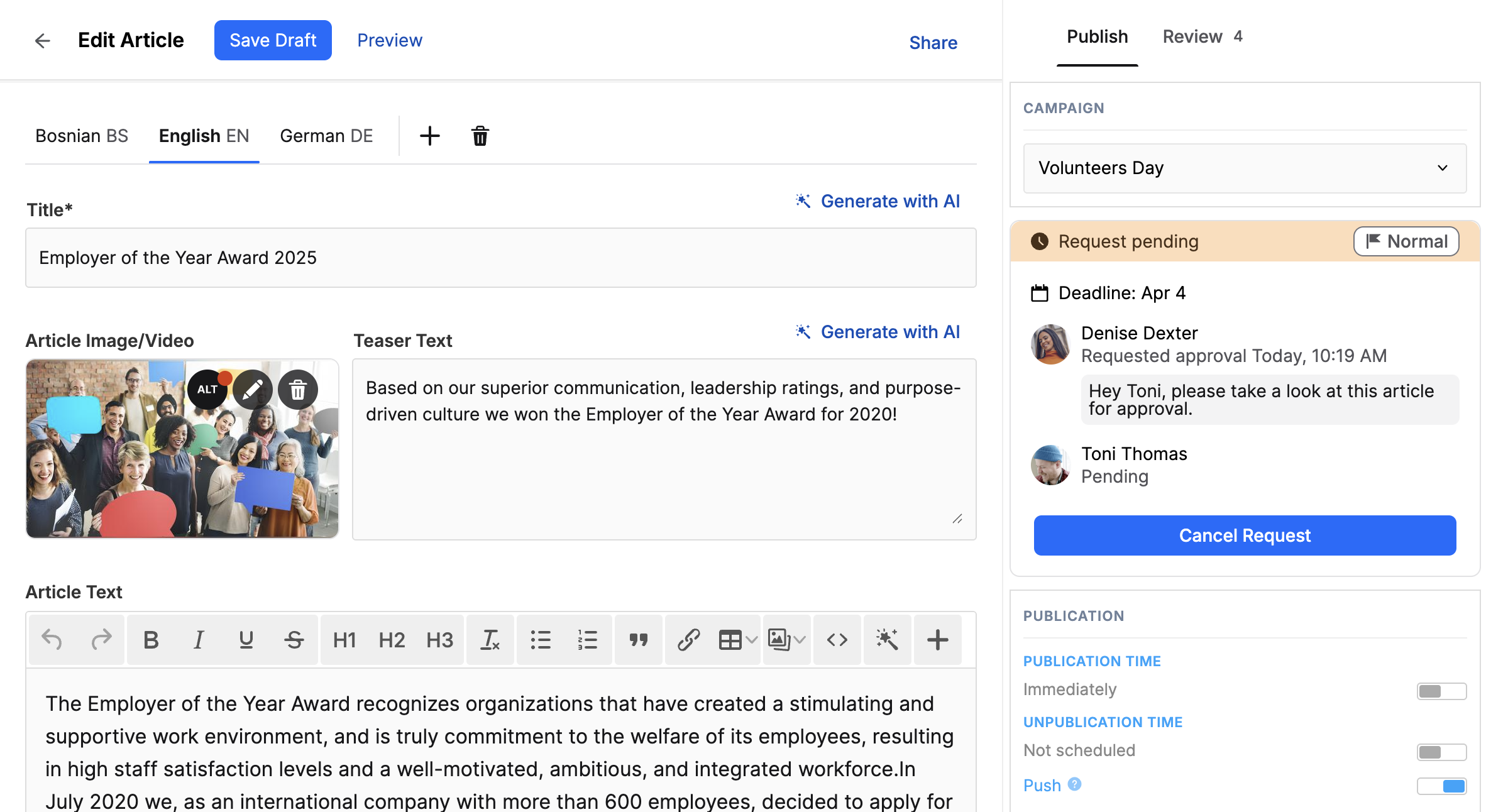Open the Volunteers Day campaign dropdown
1486x812 pixels.
tap(1245, 168)
